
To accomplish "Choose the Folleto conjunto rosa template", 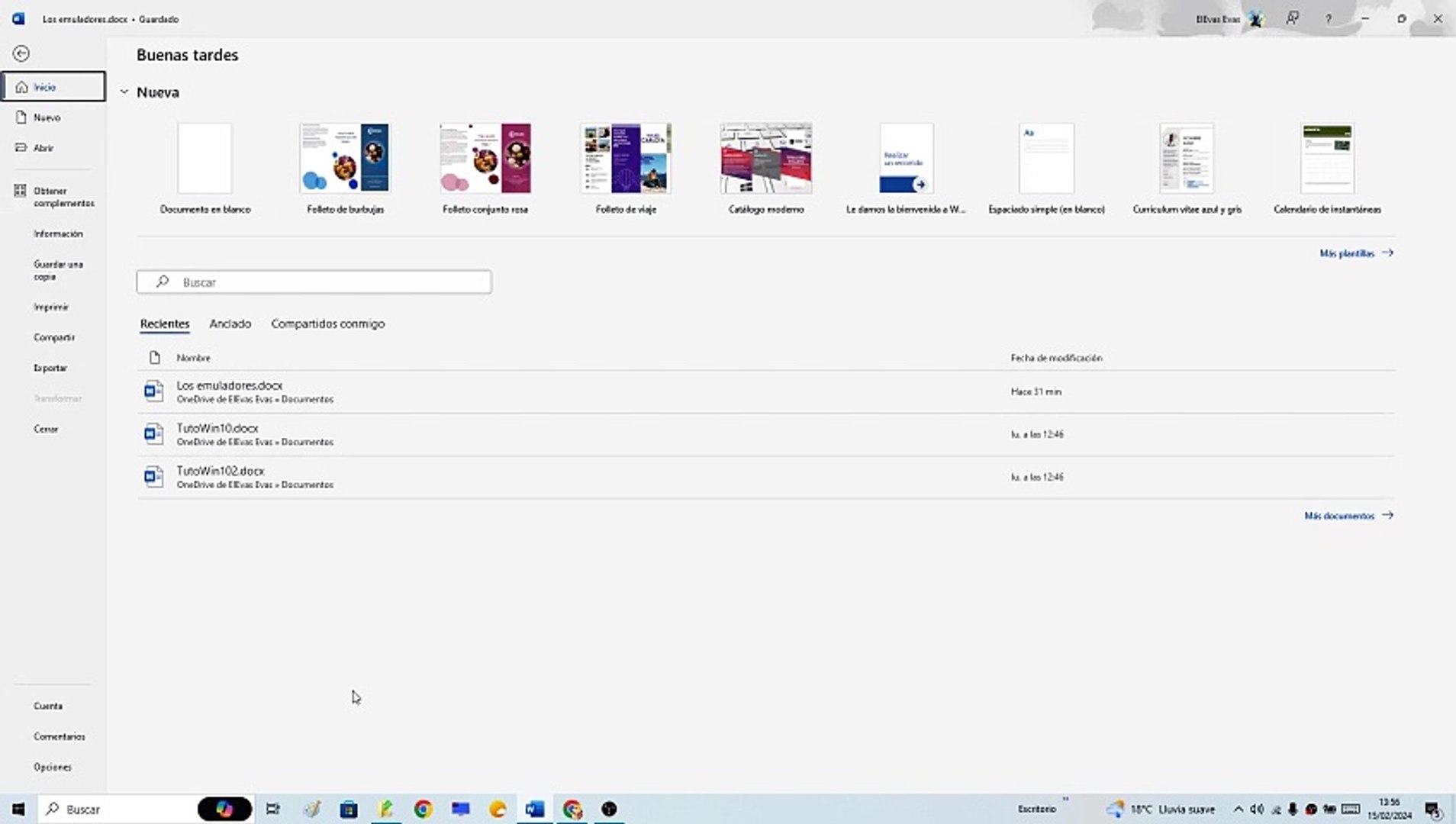I will [485, 169].
